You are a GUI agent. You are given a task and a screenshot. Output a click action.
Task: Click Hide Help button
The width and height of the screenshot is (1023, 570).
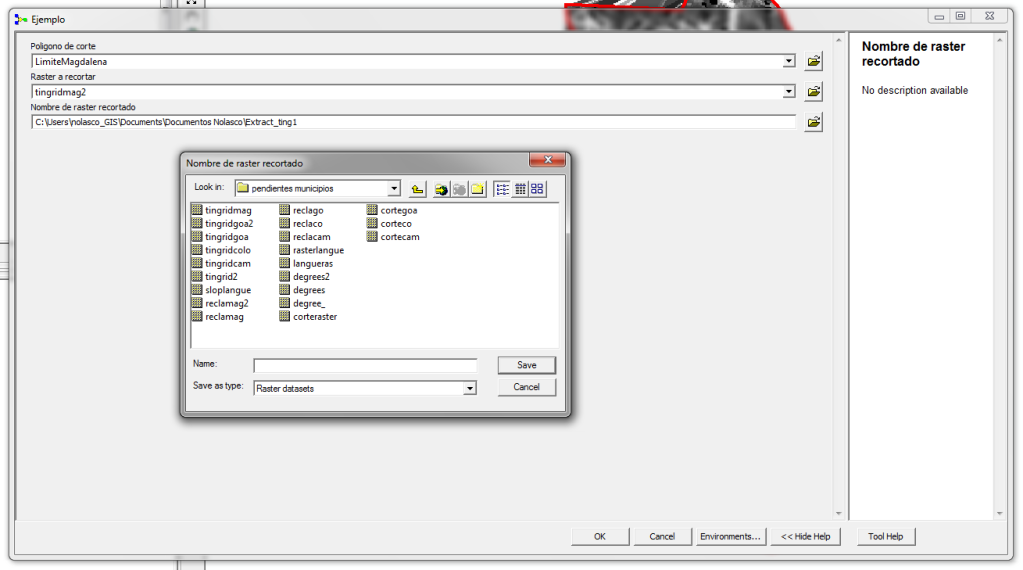806,537
